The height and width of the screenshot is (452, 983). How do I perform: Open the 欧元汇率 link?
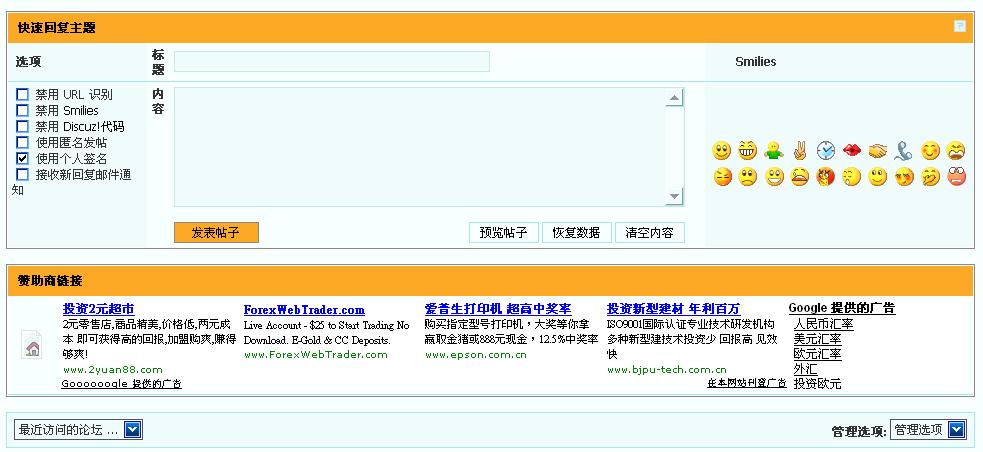click(817, 354)
